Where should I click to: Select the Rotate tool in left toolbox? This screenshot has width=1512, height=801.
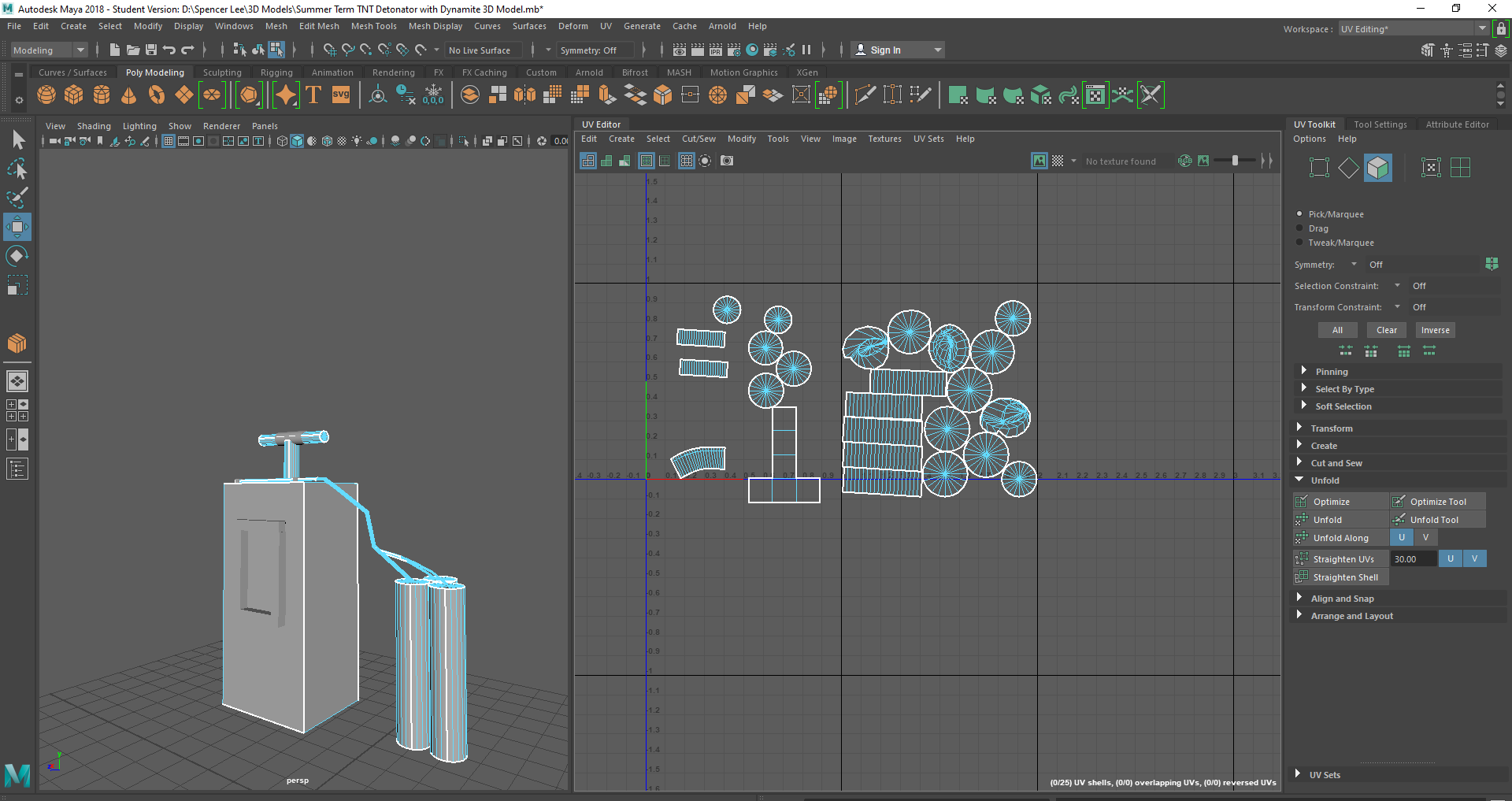17,256
